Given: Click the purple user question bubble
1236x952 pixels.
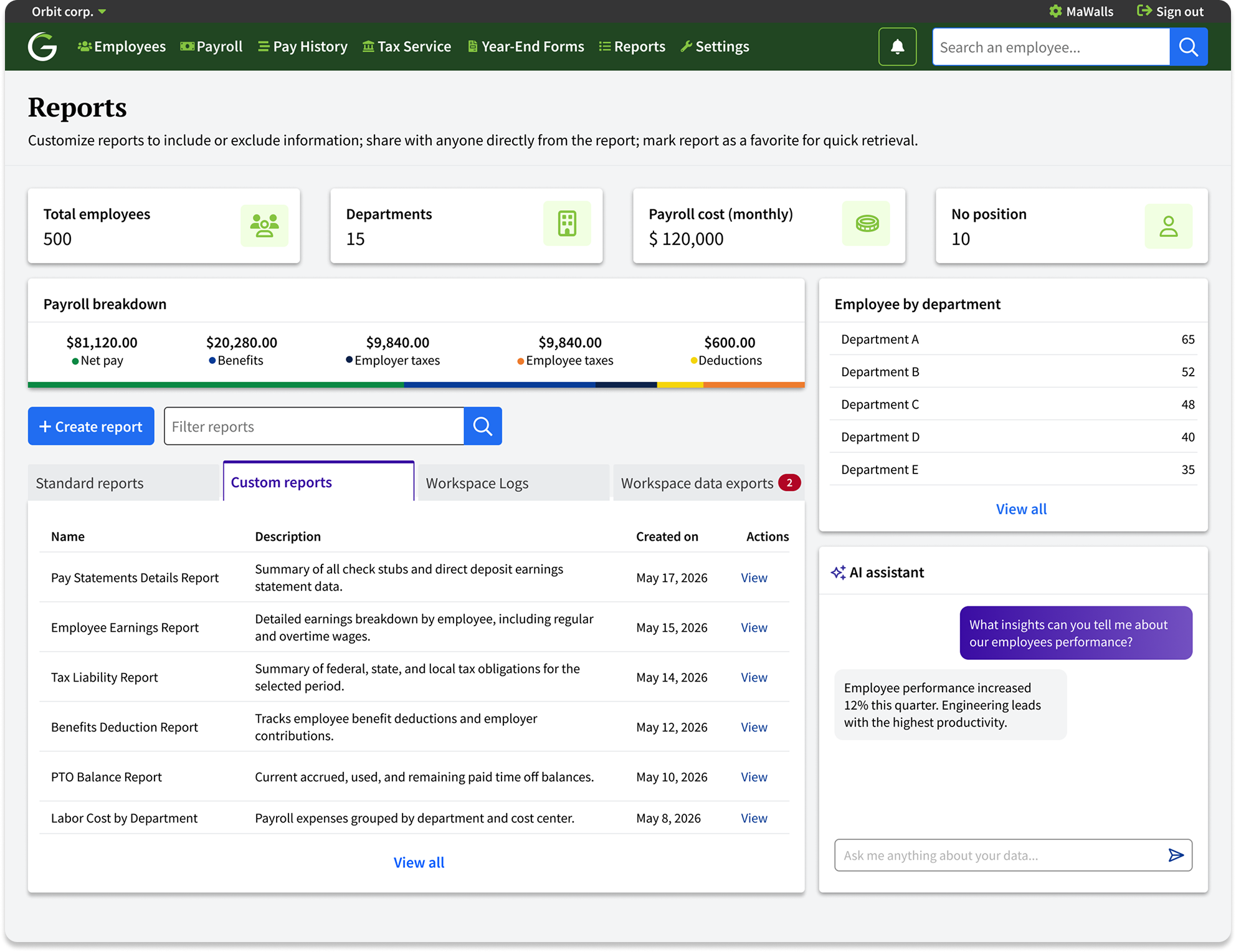Looking at the screenshot, I should click(1075, 633).
